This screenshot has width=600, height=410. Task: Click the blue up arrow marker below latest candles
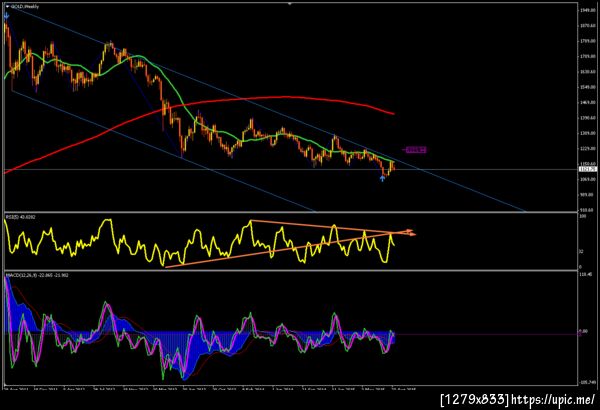tap(382, 178)
